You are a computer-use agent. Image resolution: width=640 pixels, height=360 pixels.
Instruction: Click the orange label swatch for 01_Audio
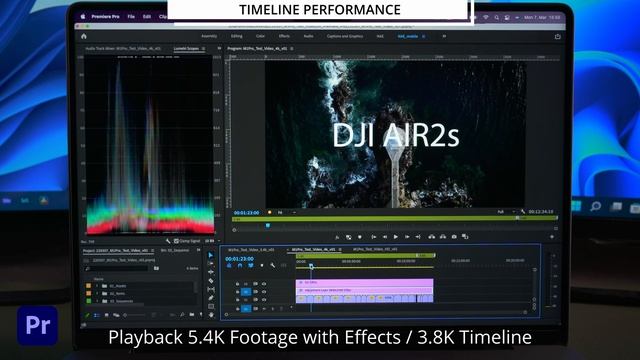tap(88, 286)
